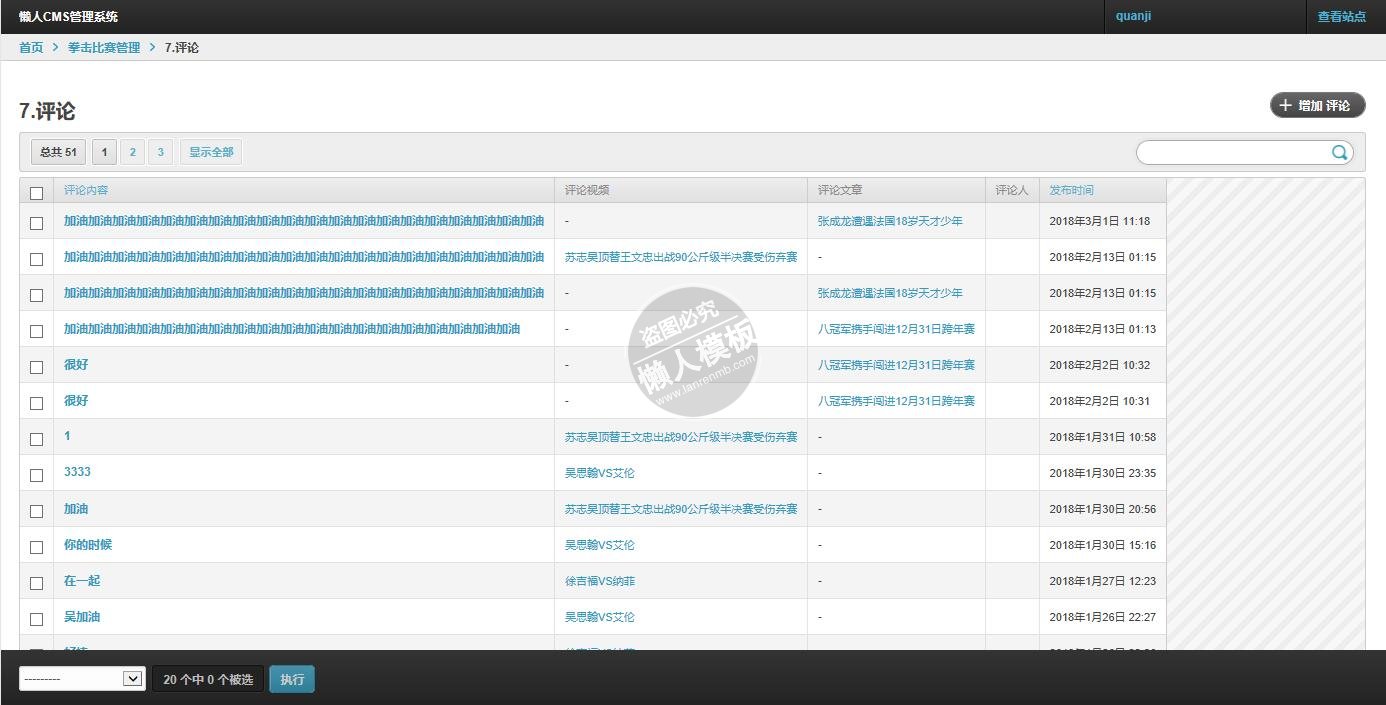Click the 增加 评论 add button
The width and height of the screenshot is (1386, 705).
(1317, 105)
